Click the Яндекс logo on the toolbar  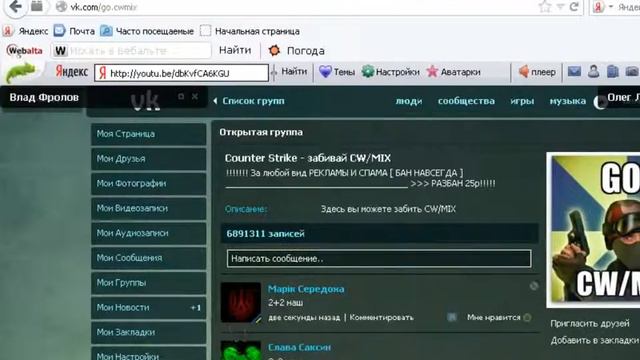pyautogui.click(x=71, y=72)
